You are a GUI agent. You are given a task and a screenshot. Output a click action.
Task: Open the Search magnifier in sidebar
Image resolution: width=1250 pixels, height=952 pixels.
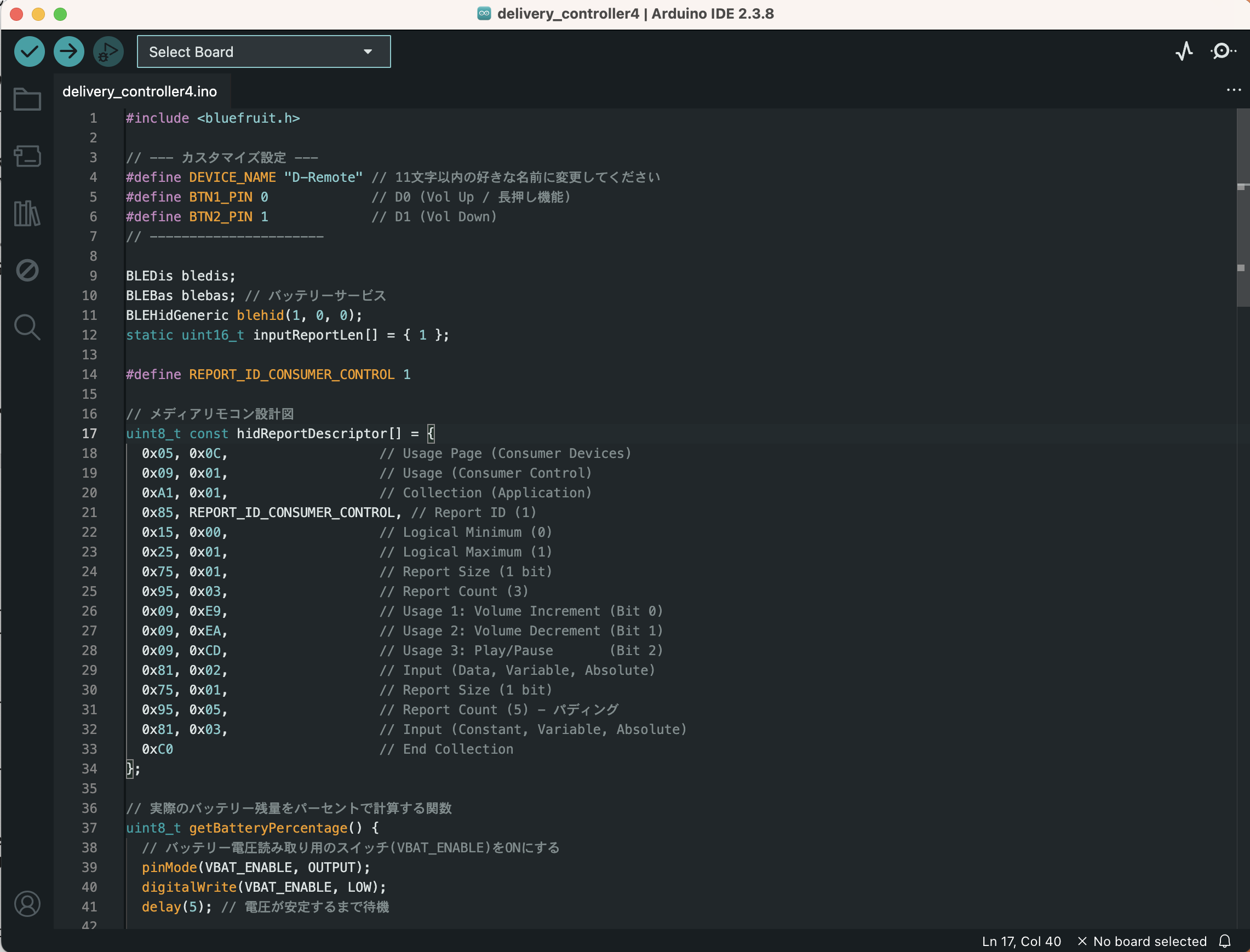point(27,327)
